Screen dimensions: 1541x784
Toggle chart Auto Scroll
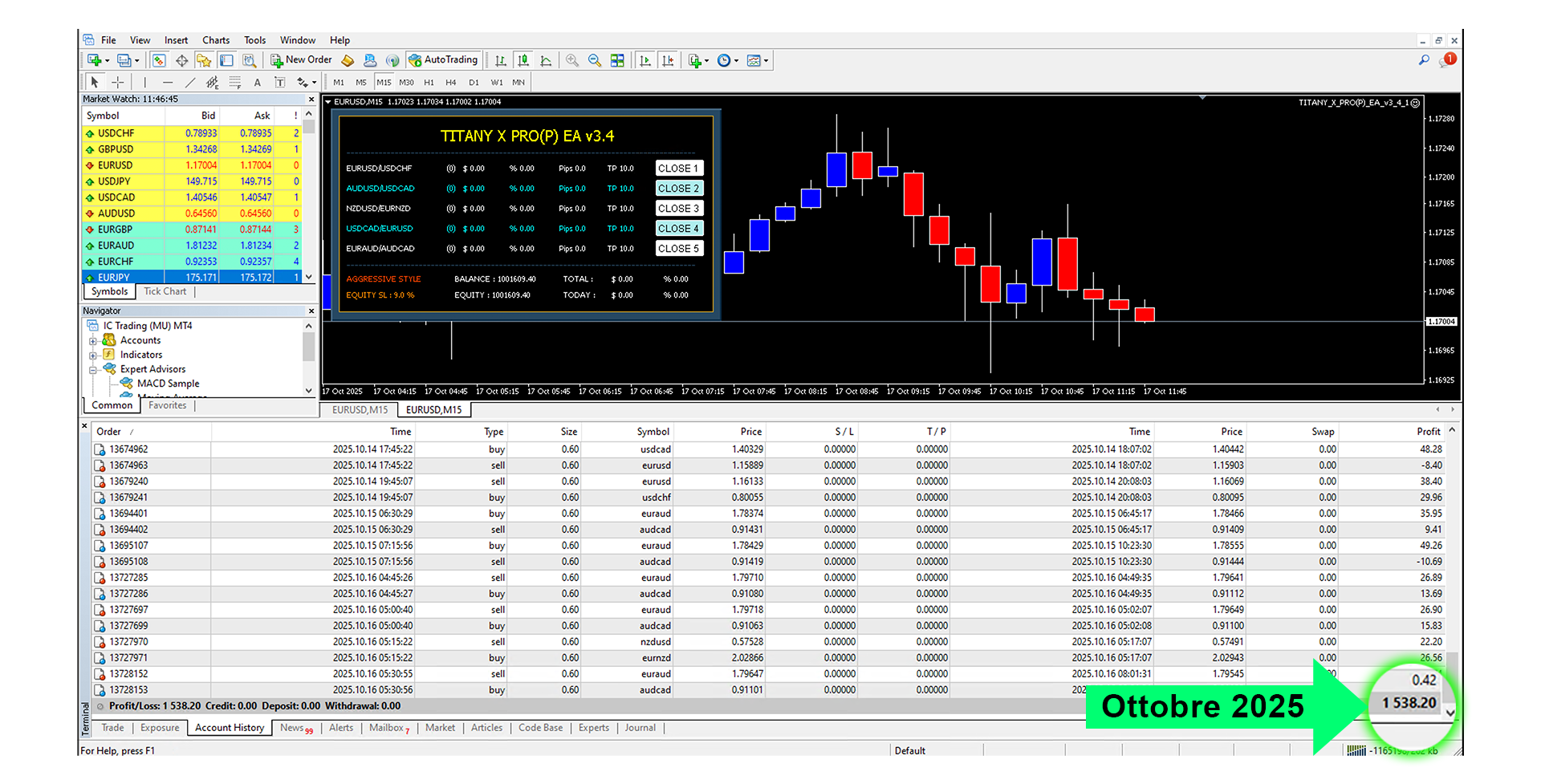645,60
